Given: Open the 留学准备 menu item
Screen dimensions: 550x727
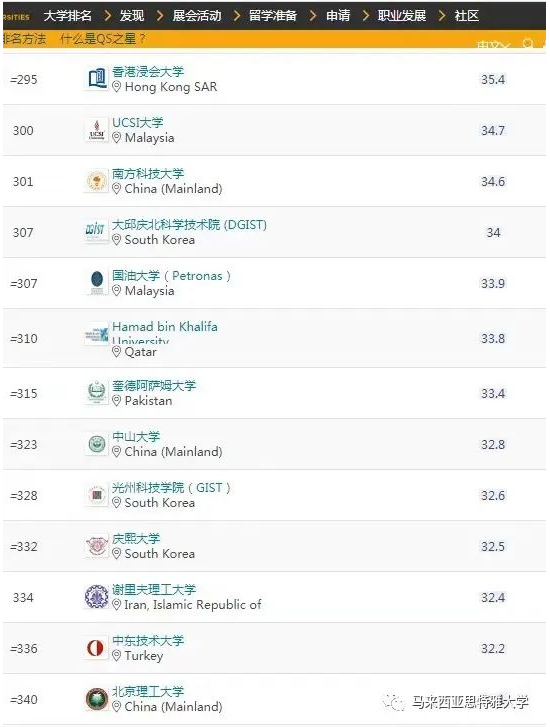Looking at the screenshot, I should point(273,16).
